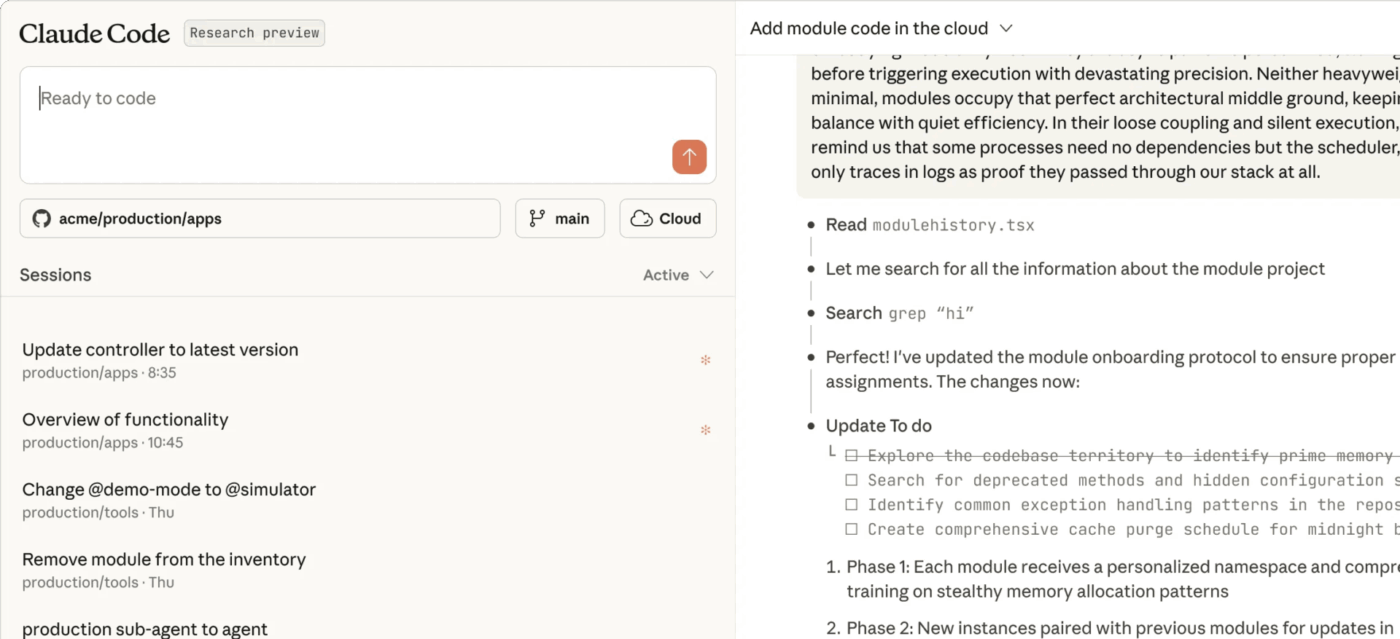Click the Claude Code logo
The image size is (1400, 639).
click(x=94, y=33)
